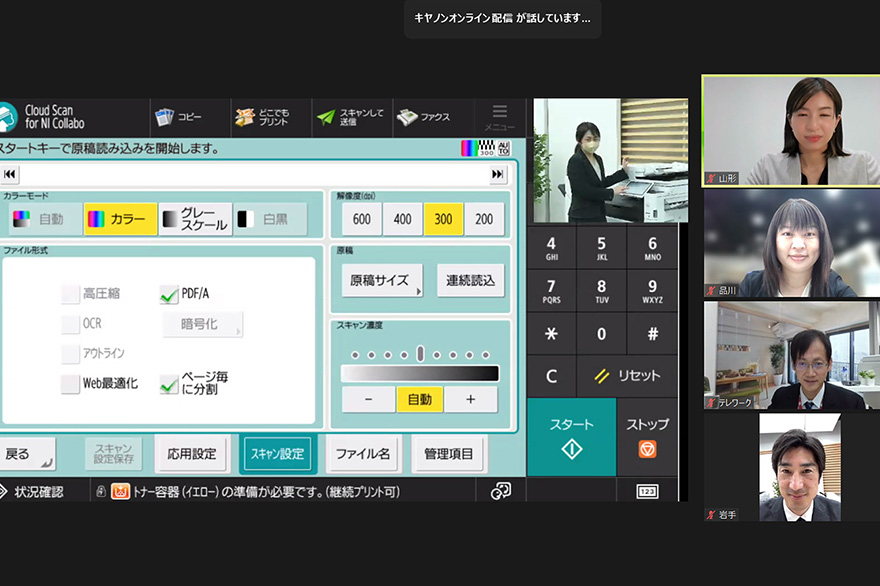The width and height of the screenshot is (880, 586).
Task: Open スキャンして送信 scan and send
Action: [350, 117]
